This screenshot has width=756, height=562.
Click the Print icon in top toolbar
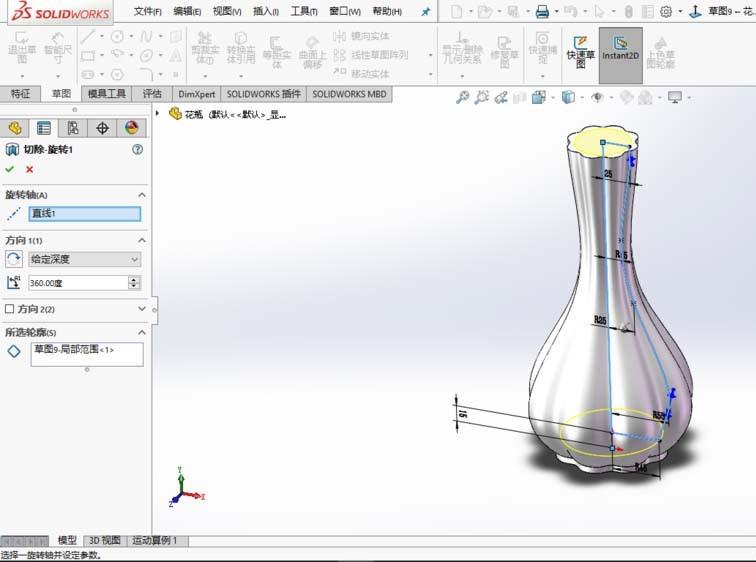pyautogui.click(x=542, y=12)
